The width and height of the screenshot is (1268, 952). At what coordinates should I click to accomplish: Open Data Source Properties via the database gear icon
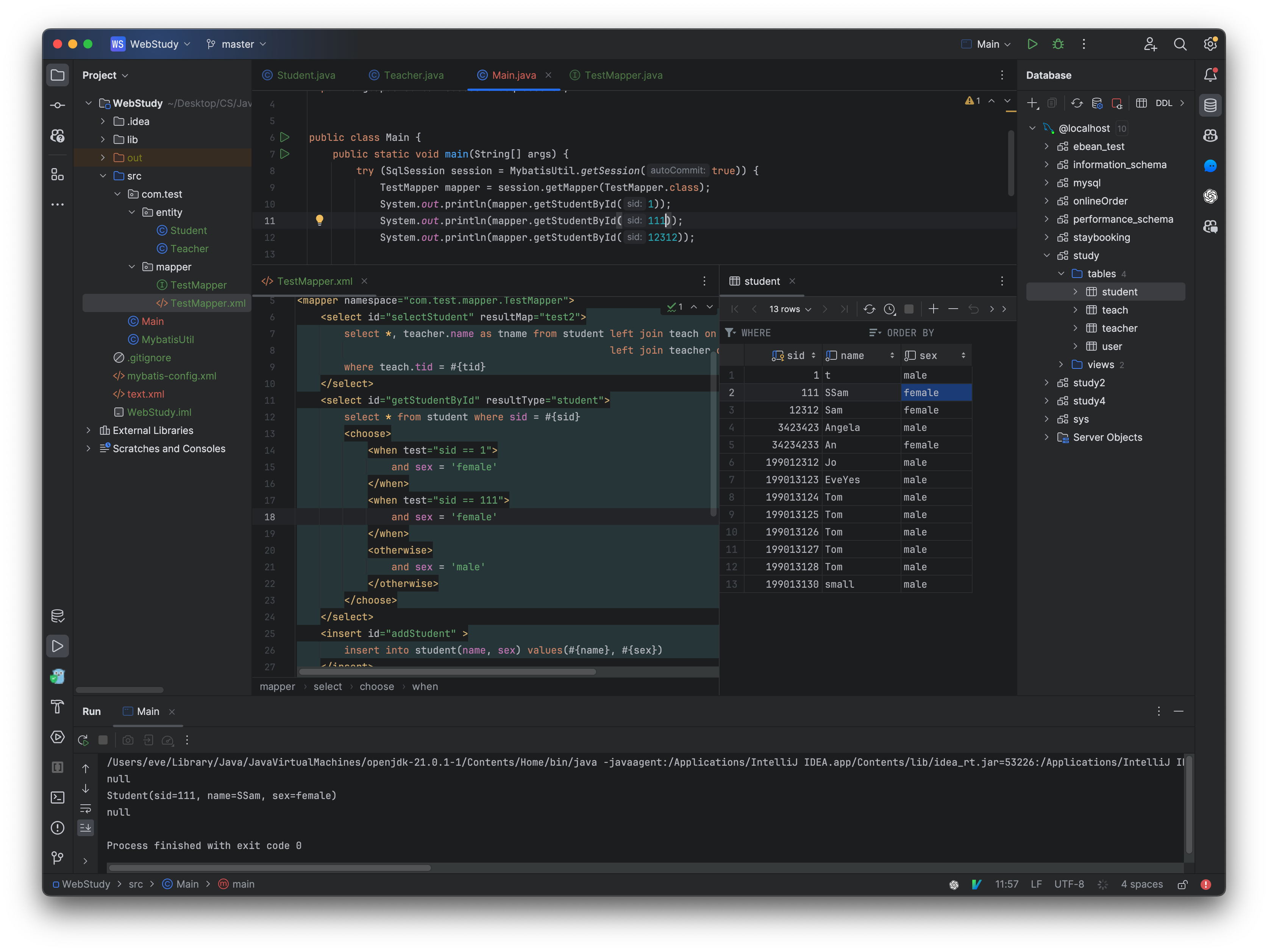tap(1098, 103)
